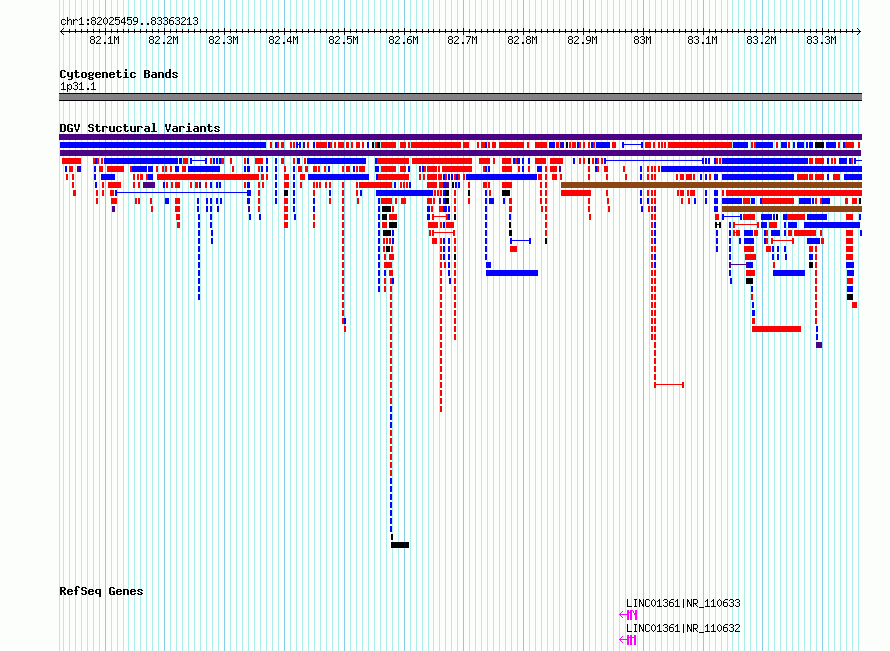
Task: Click the small red square beneath the 82.8M blue interval
Action: 514,249
